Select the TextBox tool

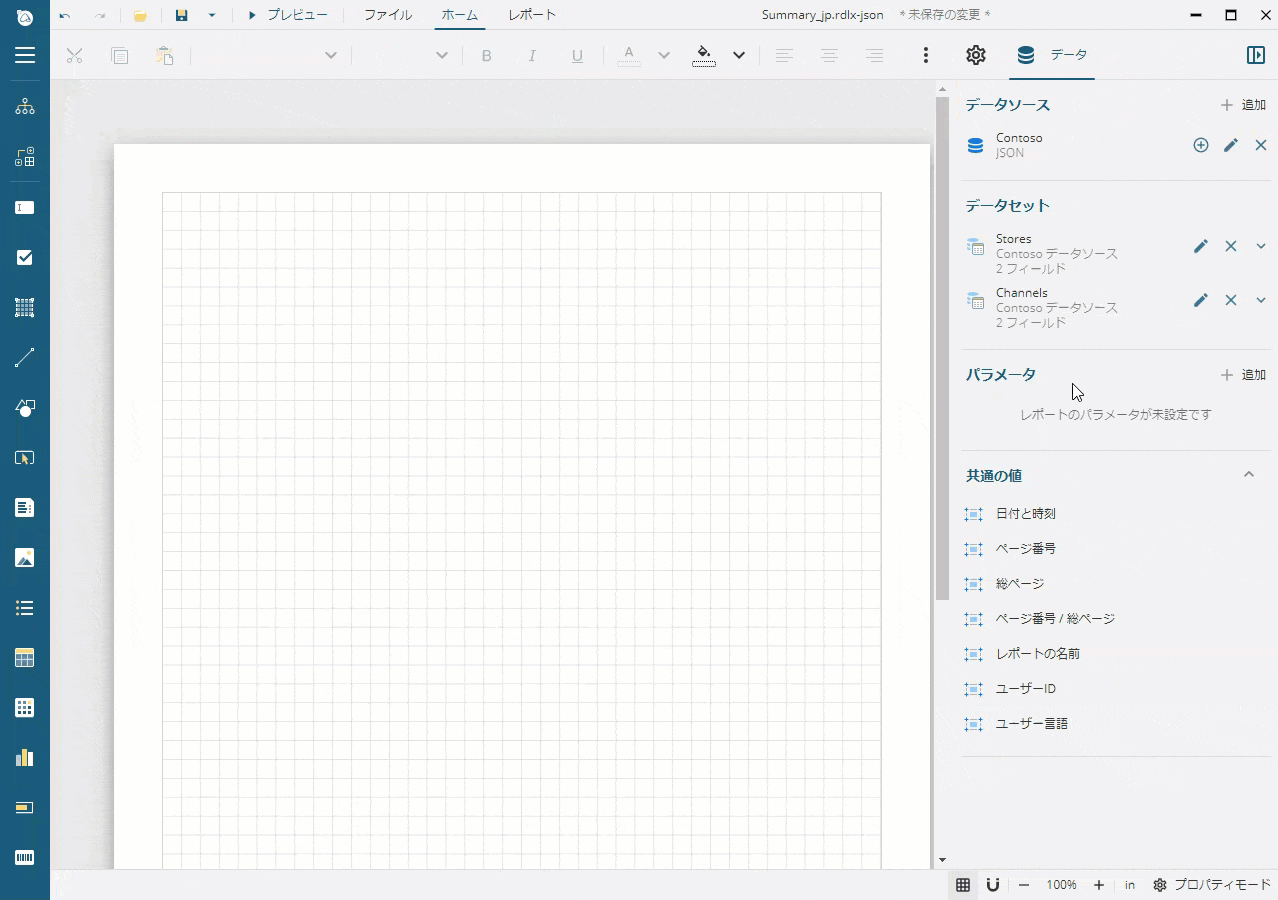24,207
